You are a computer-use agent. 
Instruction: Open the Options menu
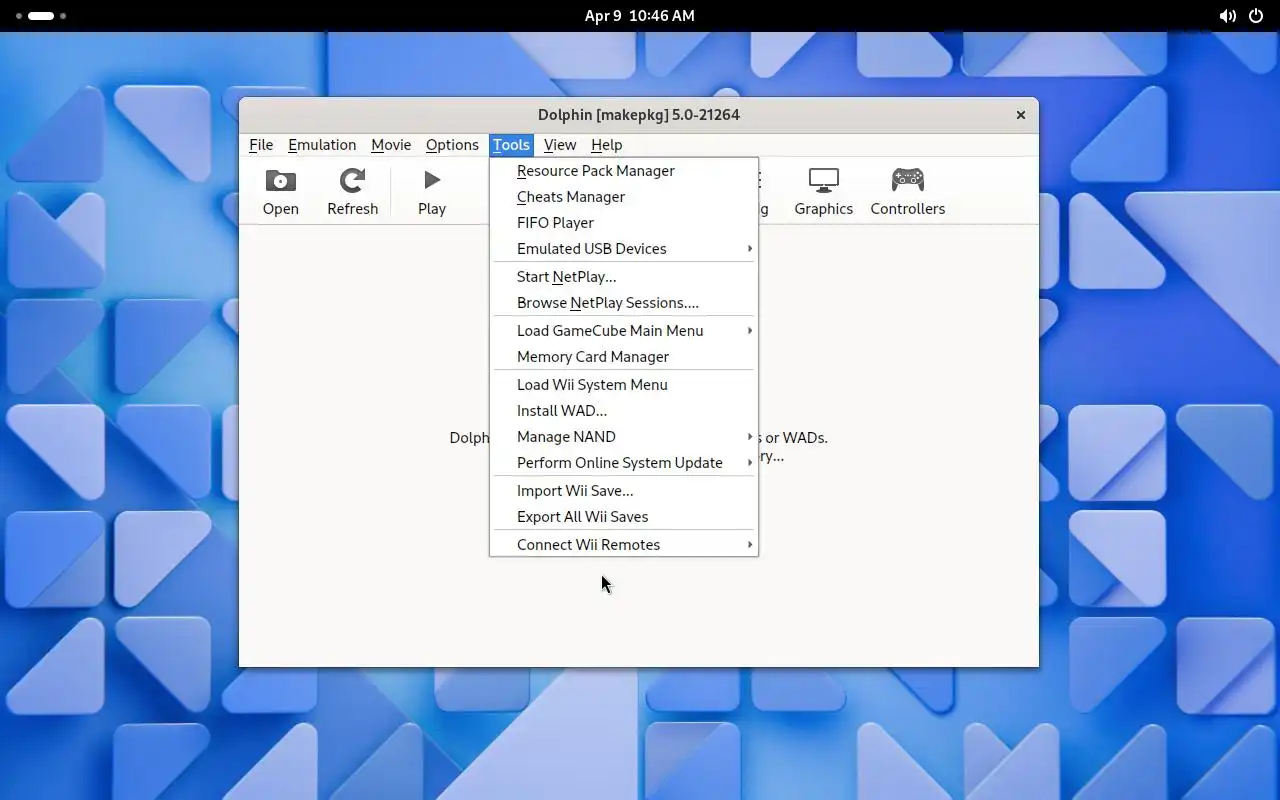point(452,145)
